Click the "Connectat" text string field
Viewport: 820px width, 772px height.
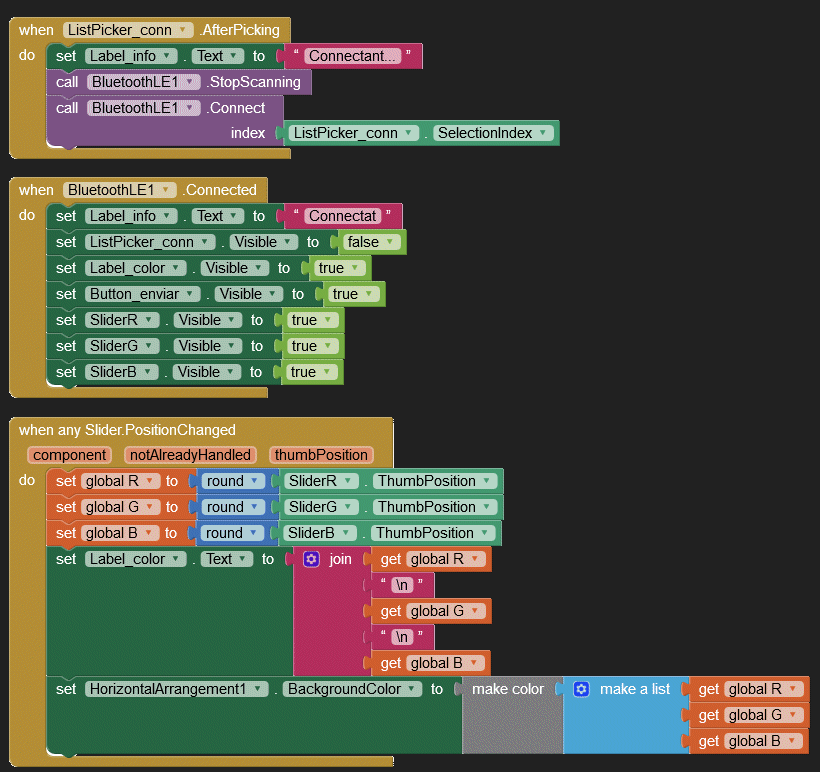pos(343,216)
